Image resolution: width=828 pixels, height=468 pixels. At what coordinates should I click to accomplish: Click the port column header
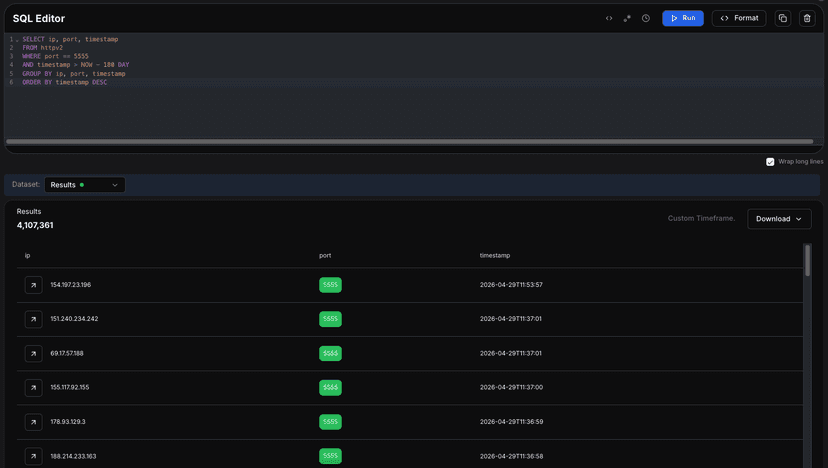325,256
